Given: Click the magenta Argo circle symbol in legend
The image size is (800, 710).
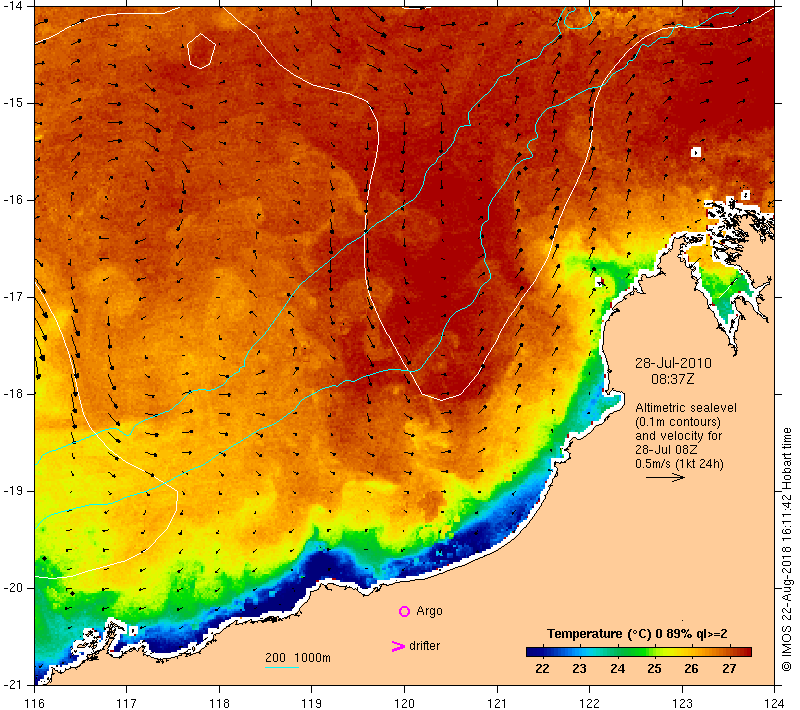Looking at the screenshot, I should pyautogui.click(x=404, y=611).
